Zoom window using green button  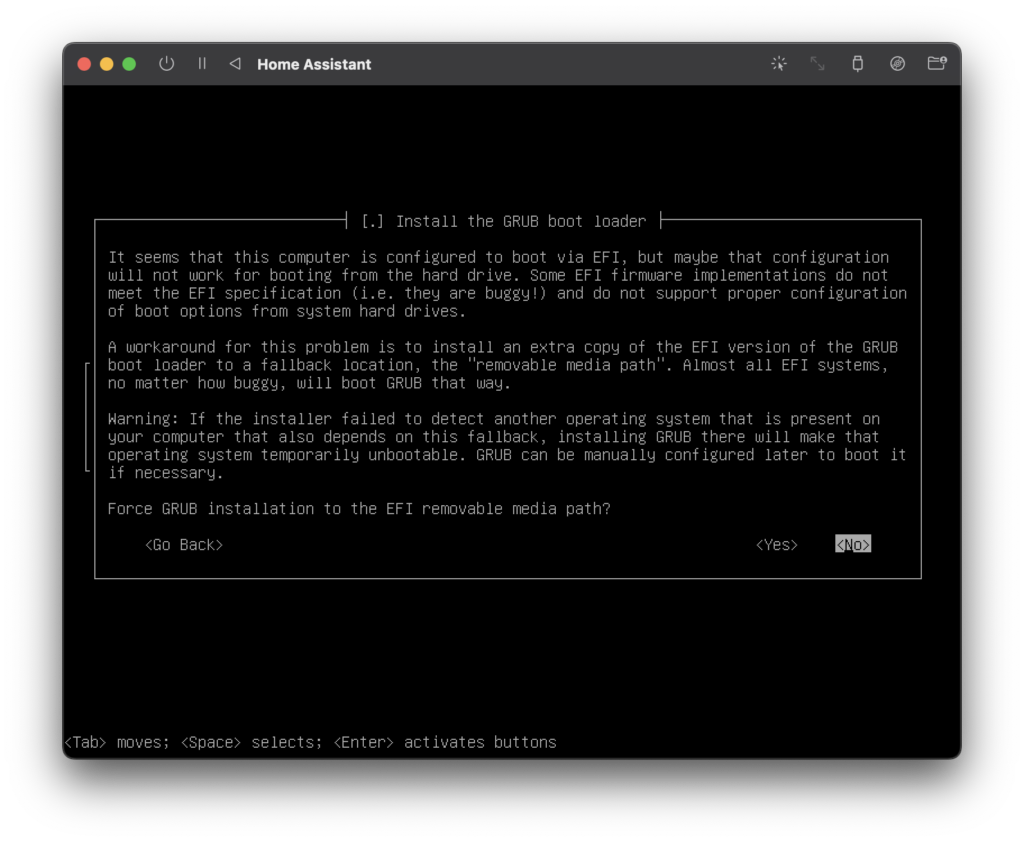click(x=129, y=64)
